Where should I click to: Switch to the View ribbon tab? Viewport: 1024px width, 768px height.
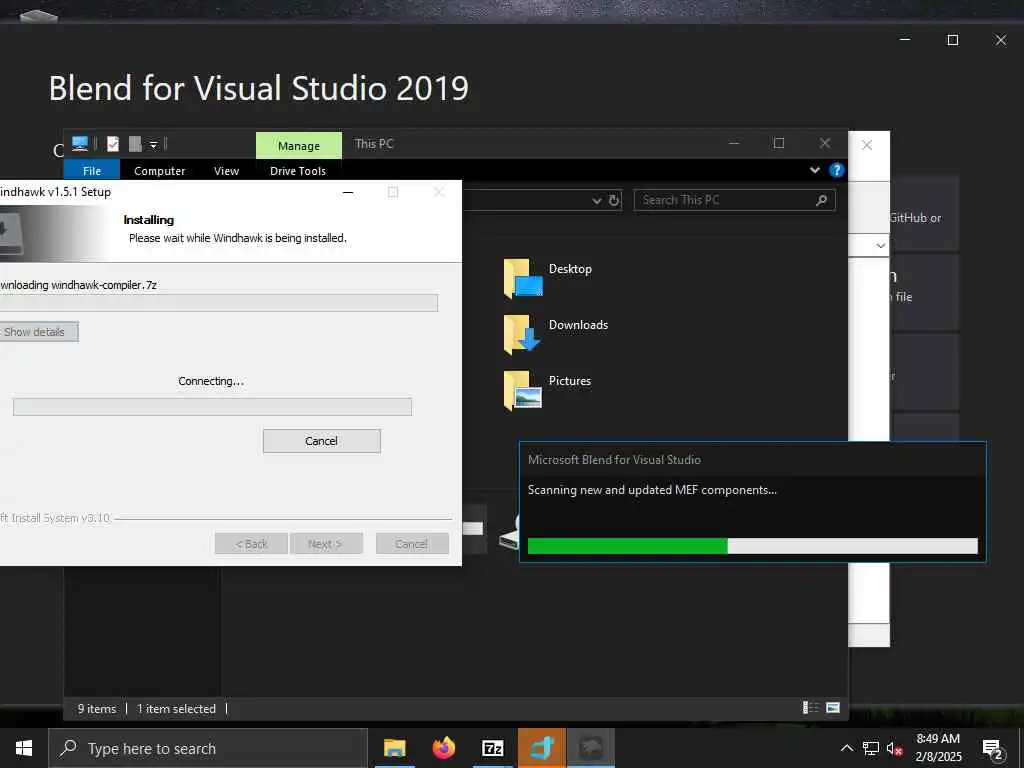227,170
